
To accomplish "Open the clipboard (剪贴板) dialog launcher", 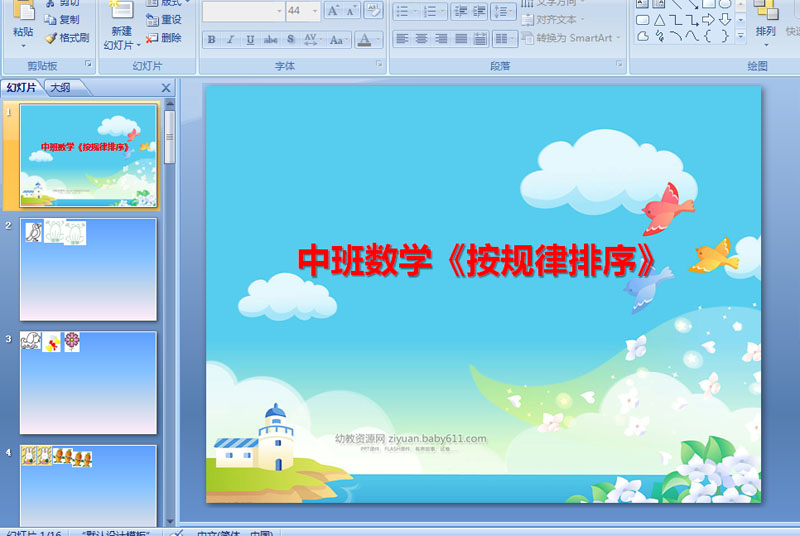I will [88, 64].
